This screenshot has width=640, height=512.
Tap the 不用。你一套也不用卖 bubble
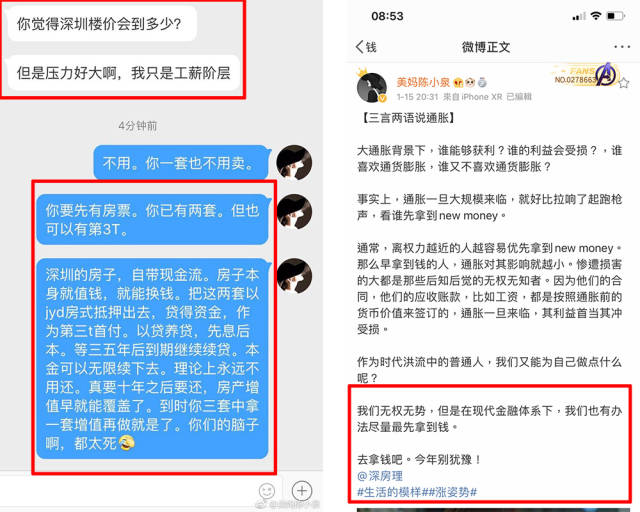(182, 163)
